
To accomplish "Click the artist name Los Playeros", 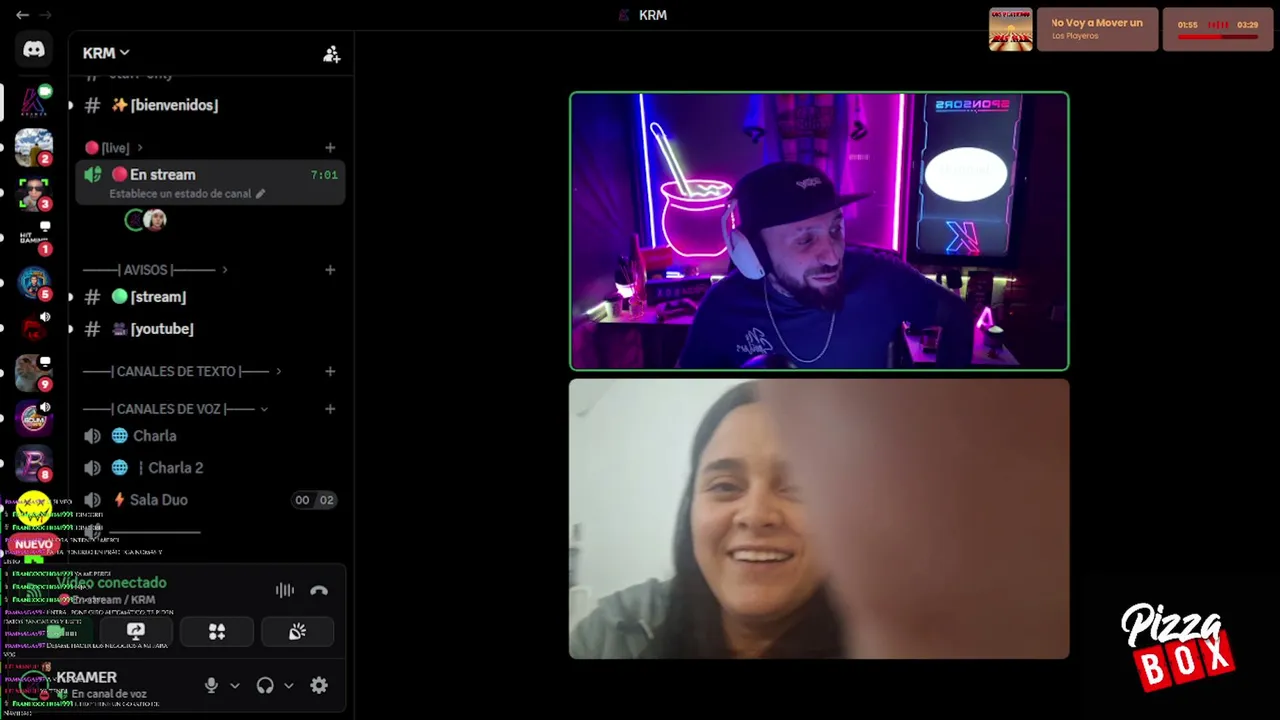I will (1075, 36).
